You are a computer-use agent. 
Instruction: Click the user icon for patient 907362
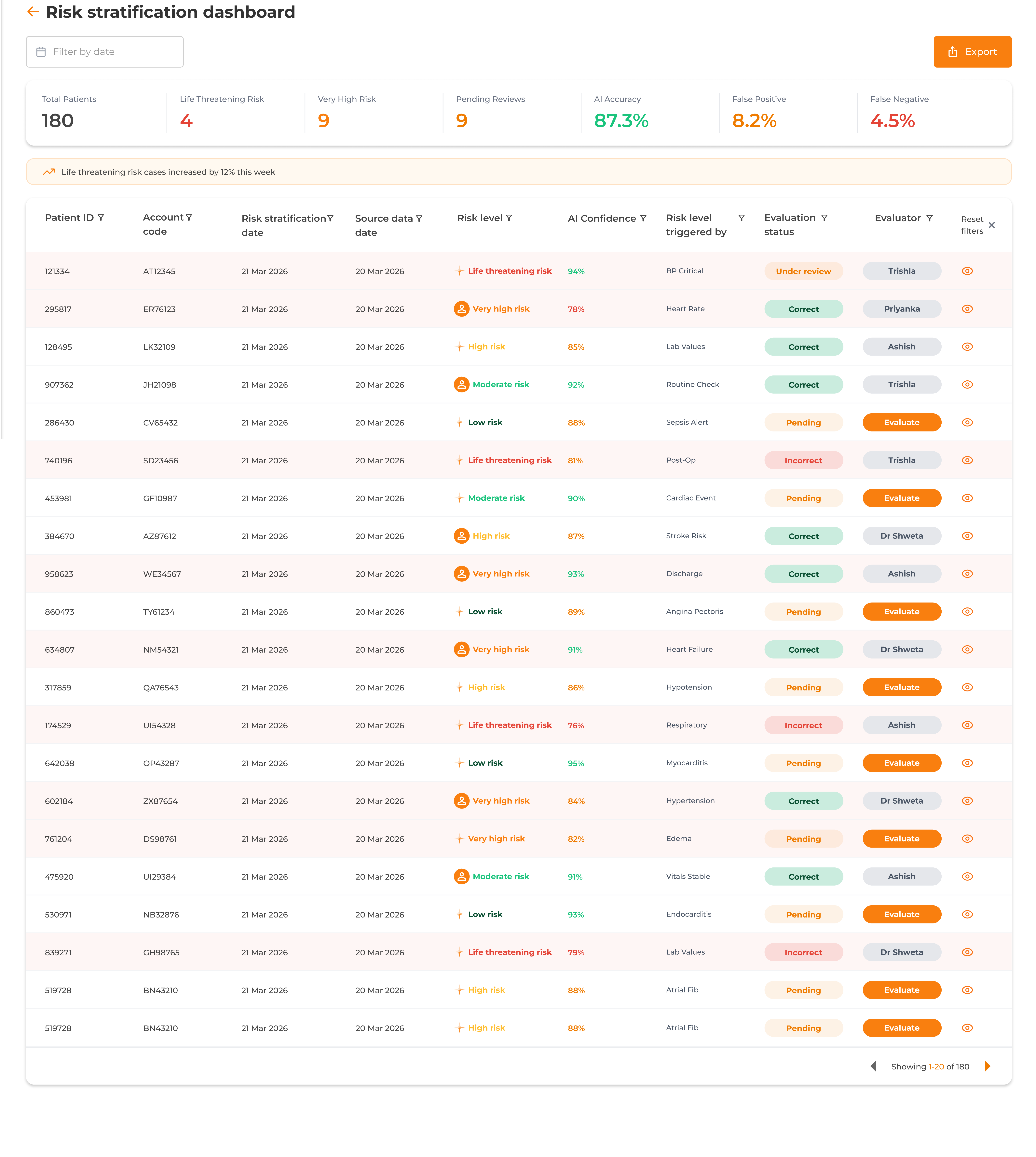tap(462, 385)
